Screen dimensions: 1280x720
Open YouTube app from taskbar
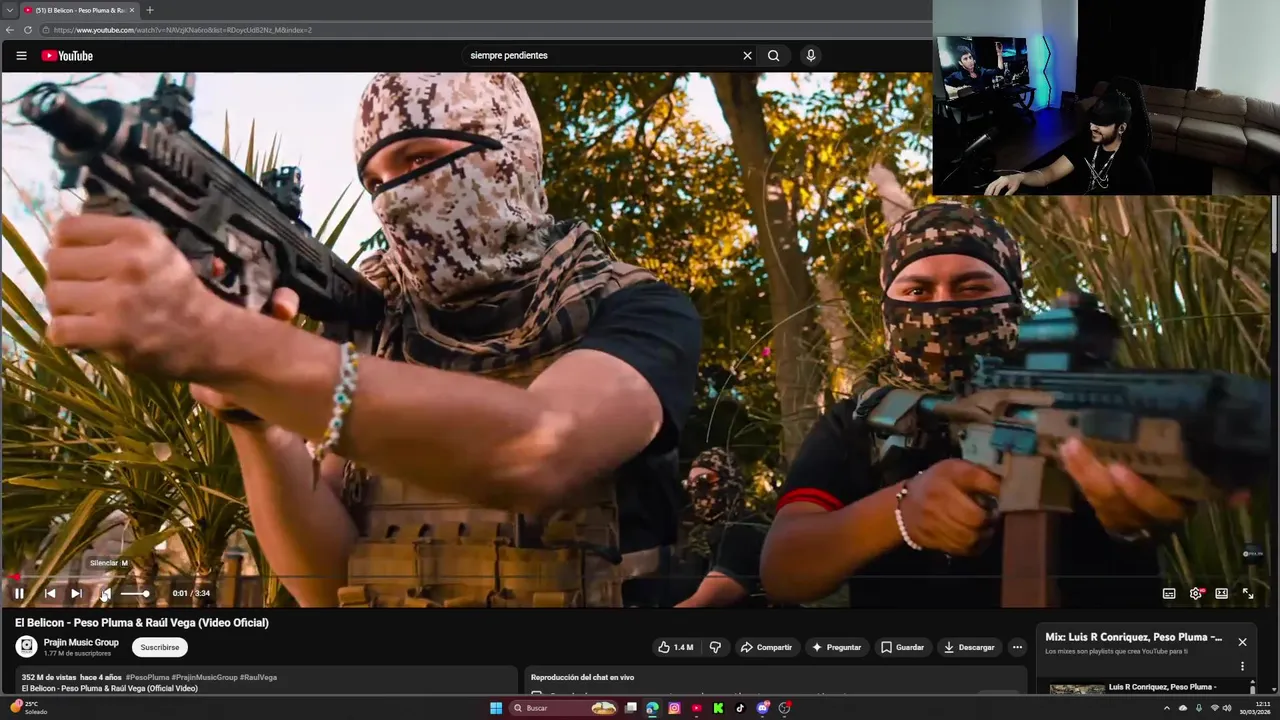[696, 708]
